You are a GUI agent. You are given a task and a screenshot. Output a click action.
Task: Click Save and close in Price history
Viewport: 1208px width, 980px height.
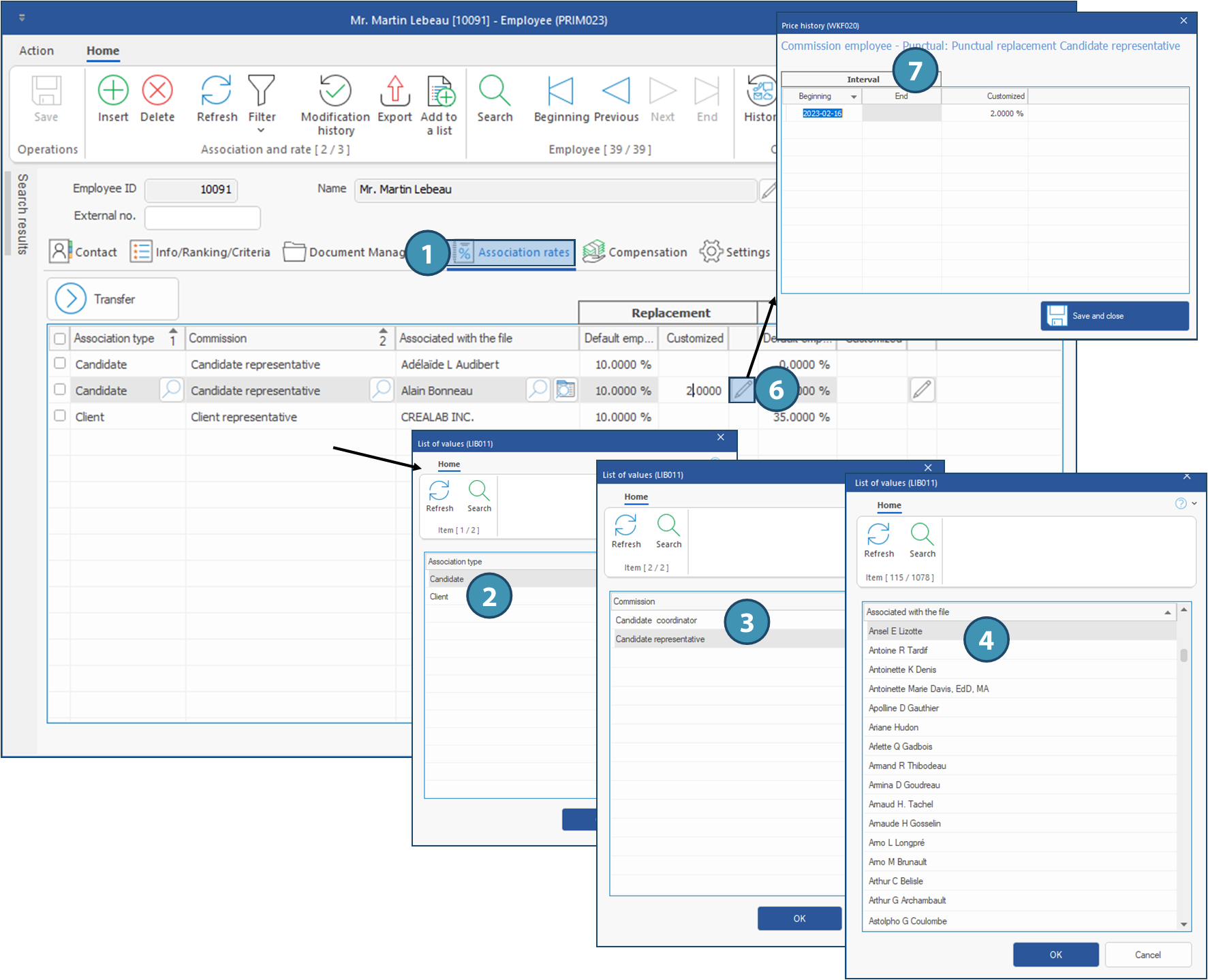click(1114, 316)
